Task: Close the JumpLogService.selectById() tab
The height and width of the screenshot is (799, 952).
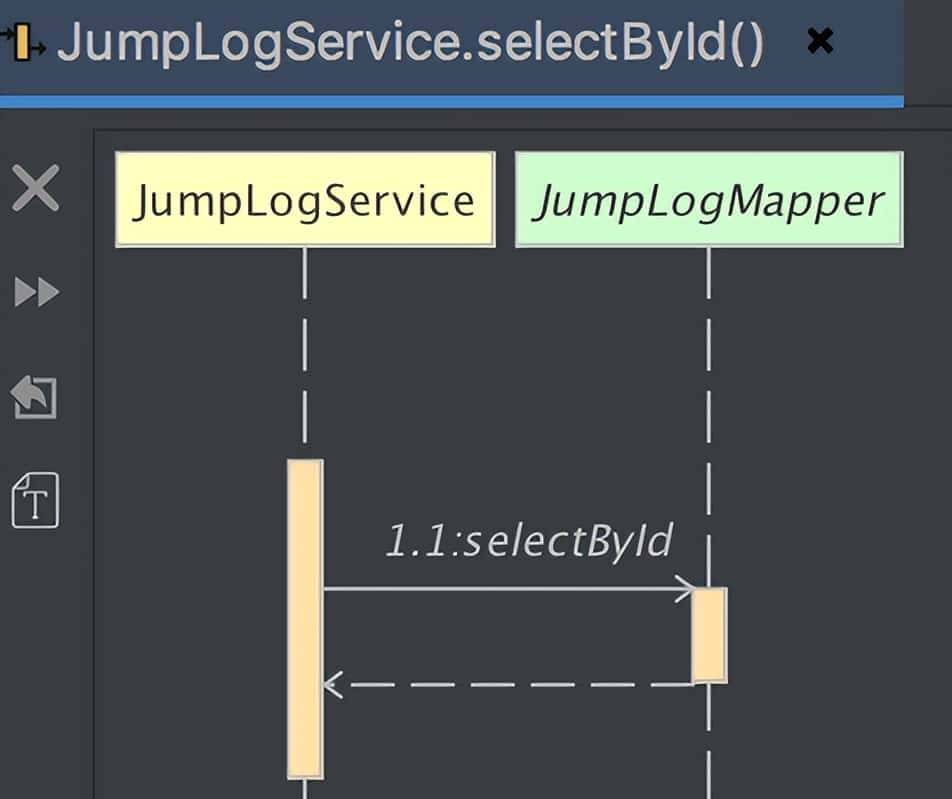Action: point(820,42)
